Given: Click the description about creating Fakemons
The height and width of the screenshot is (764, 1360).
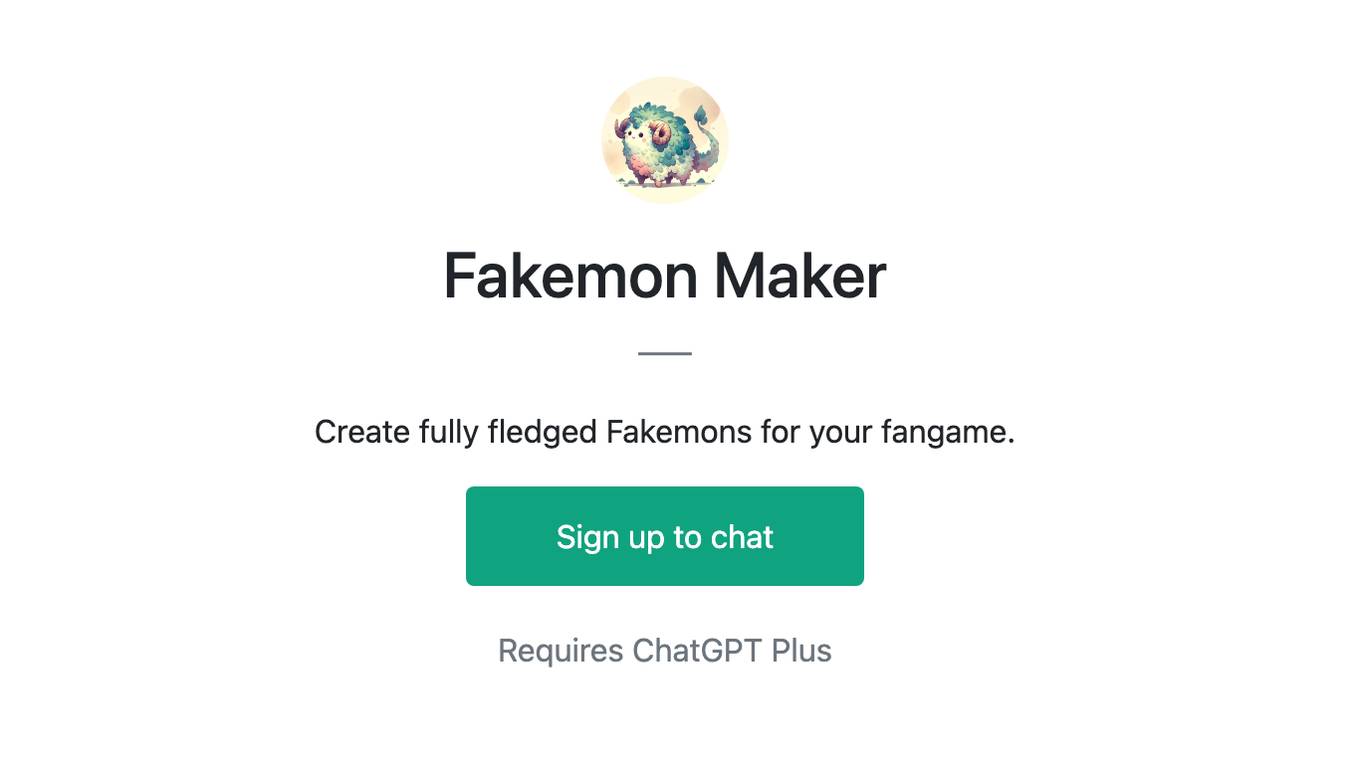Looking at the screenshot, I should 665,432.
